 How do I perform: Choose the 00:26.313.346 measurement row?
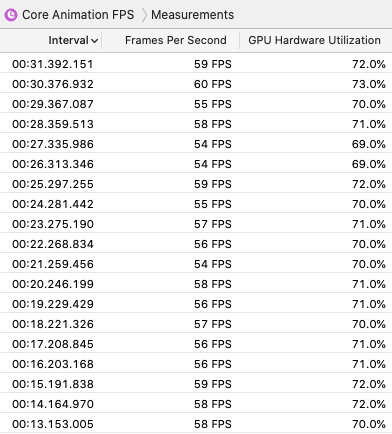click(x=196, y=164)
